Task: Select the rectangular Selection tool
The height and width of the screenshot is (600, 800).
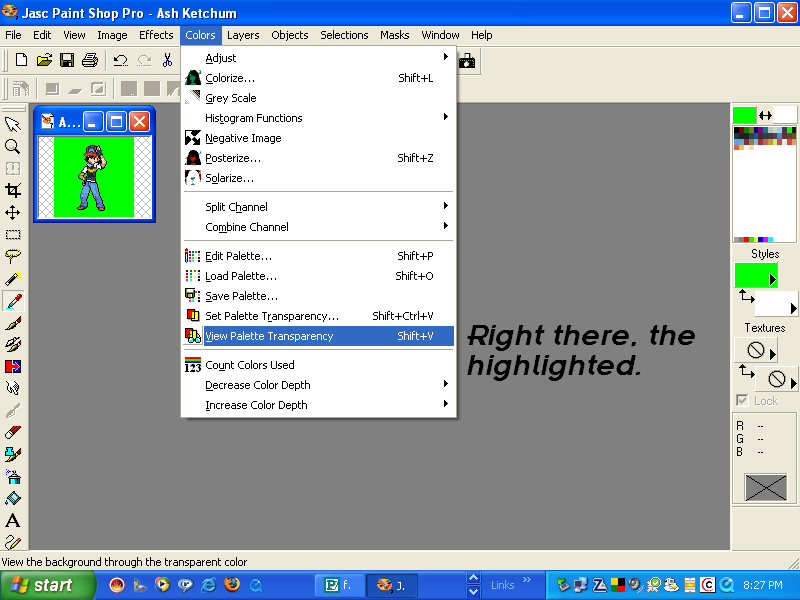Action: tap(13, 235)
